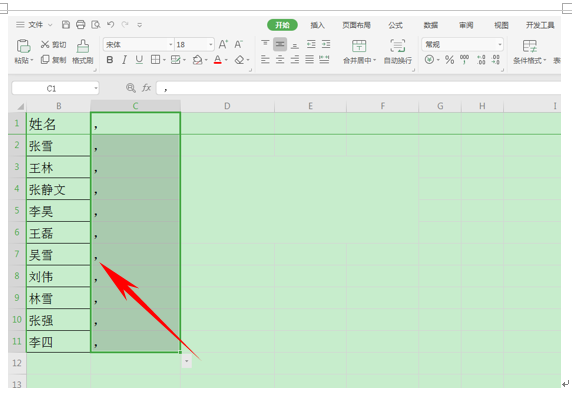Click the eraser clear icon
The image size is (572, 395).
click(239, 60)
